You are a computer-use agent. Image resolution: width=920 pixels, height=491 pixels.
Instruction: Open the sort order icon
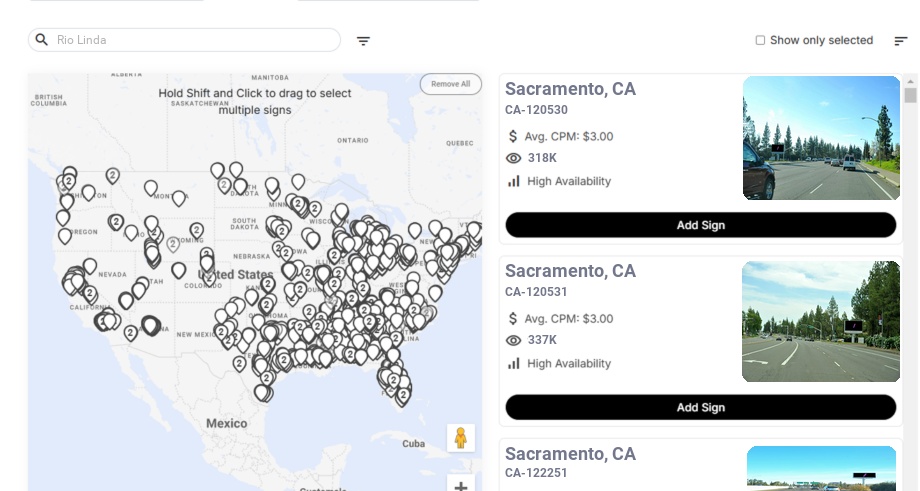(901, 41)
